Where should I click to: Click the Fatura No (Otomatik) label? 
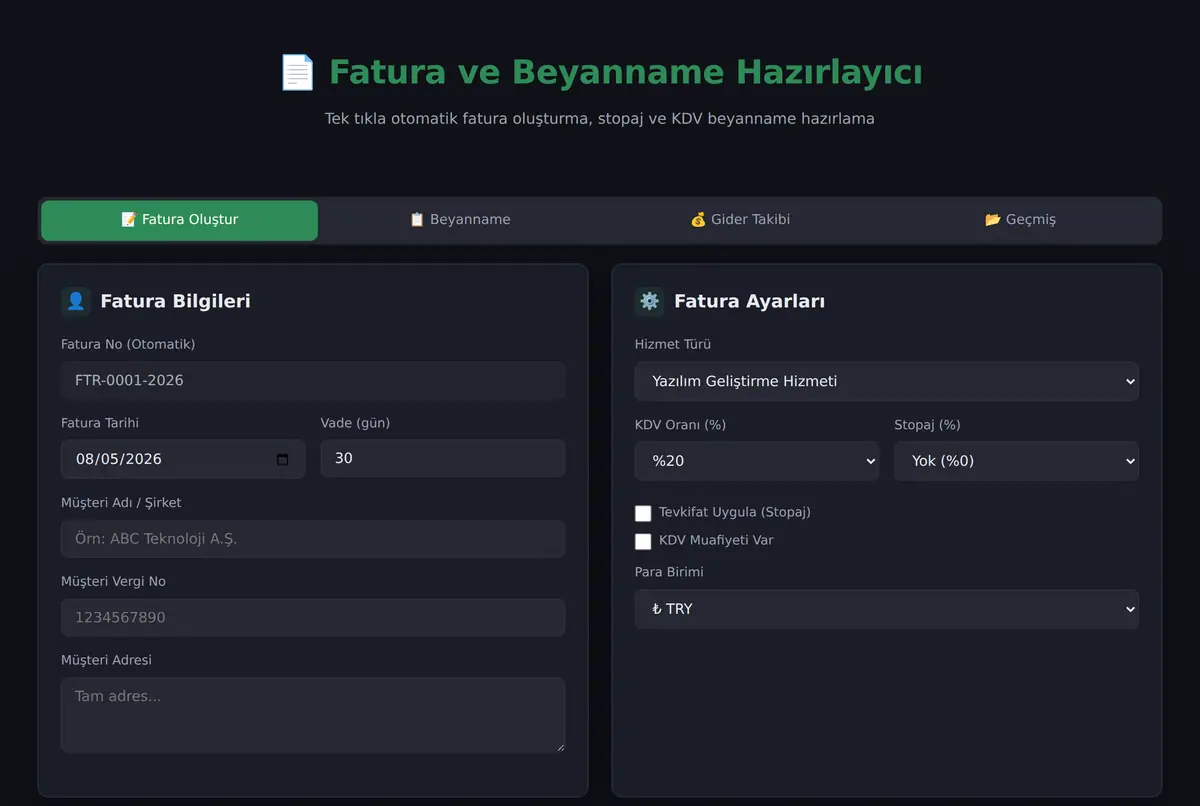tap(128, 345)
